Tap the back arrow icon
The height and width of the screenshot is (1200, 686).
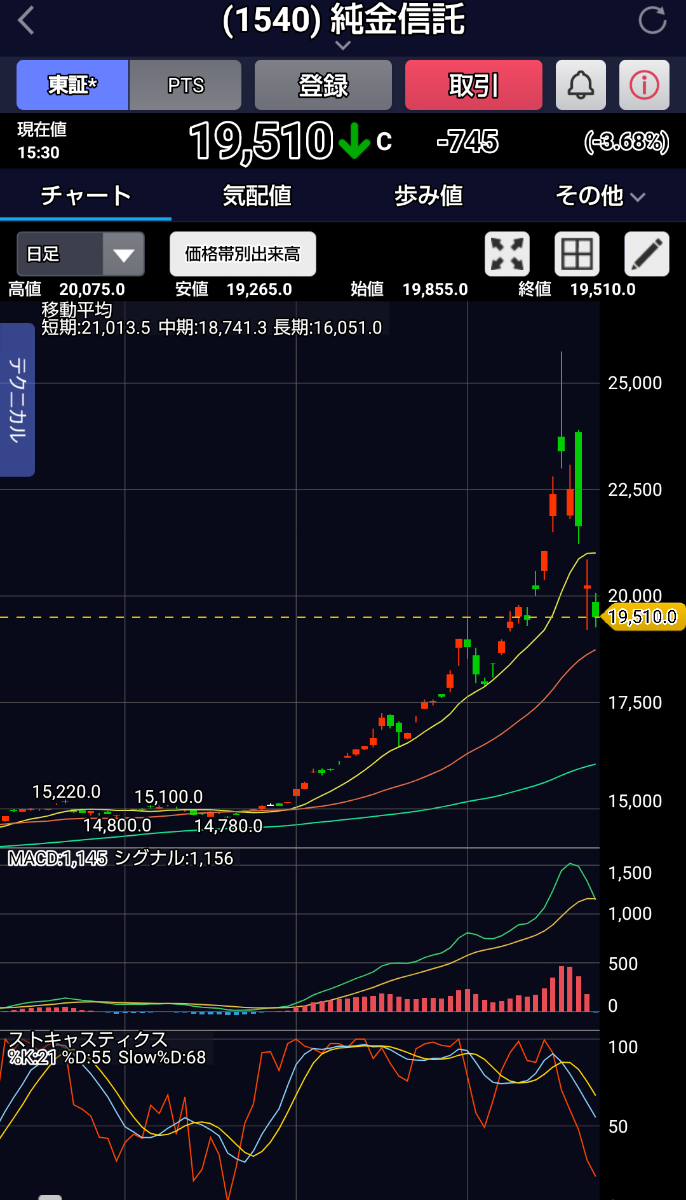pos(27,21)
